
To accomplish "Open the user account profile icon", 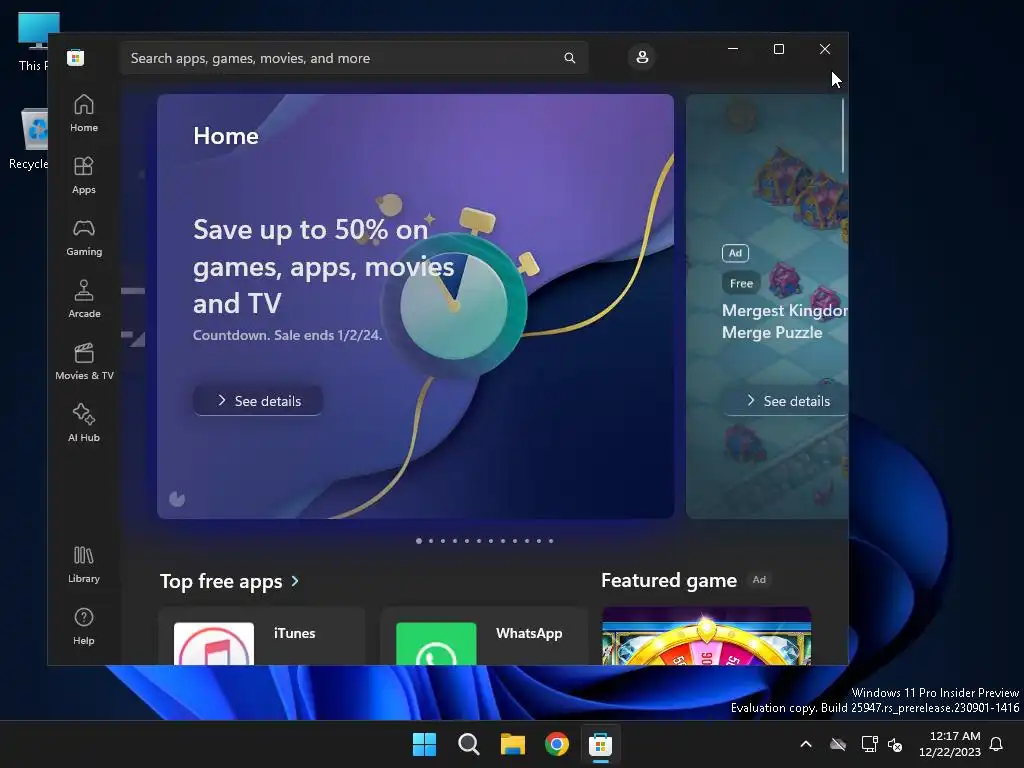I will click(x=642, y=57).
